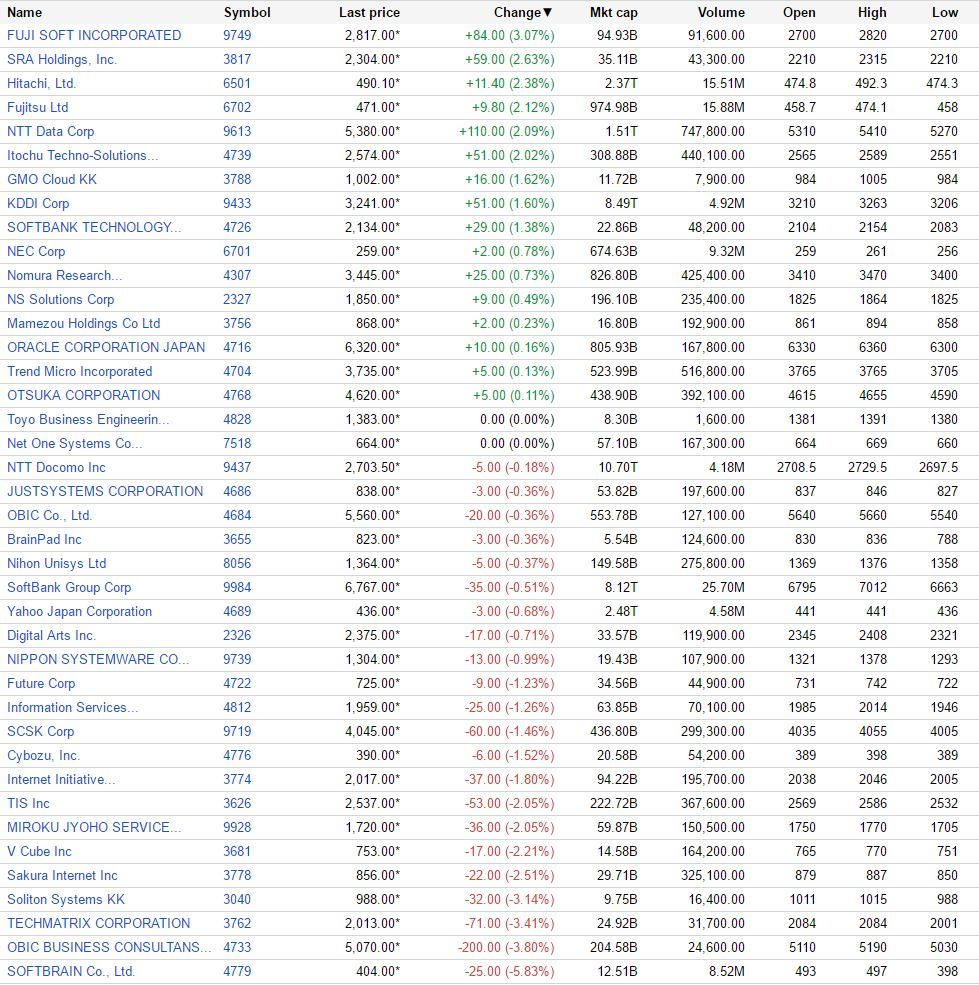This screenshot has width=979, height=985.
Task: Open Future Corp link
Action: (x=41, y=683)
